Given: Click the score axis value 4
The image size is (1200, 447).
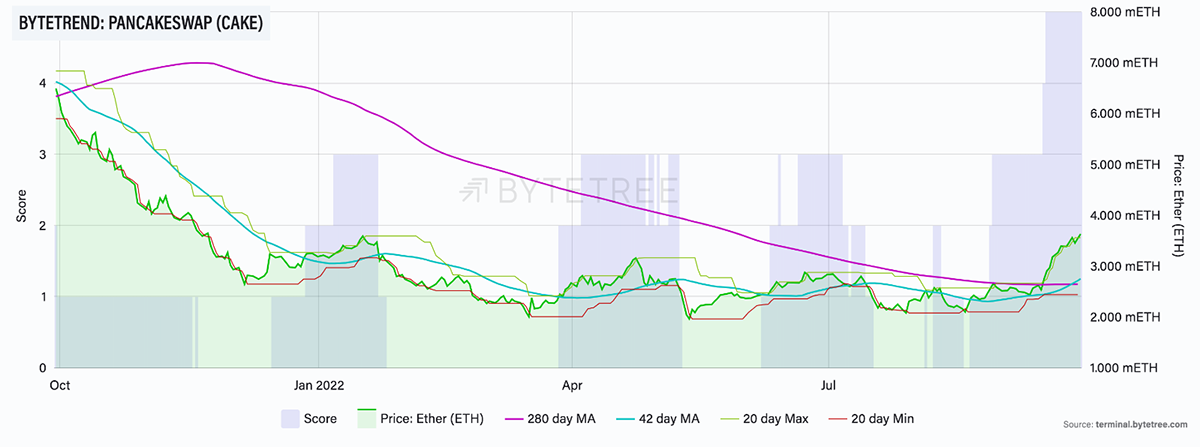Looking at the screenshot, I should [x=42, y=84].
